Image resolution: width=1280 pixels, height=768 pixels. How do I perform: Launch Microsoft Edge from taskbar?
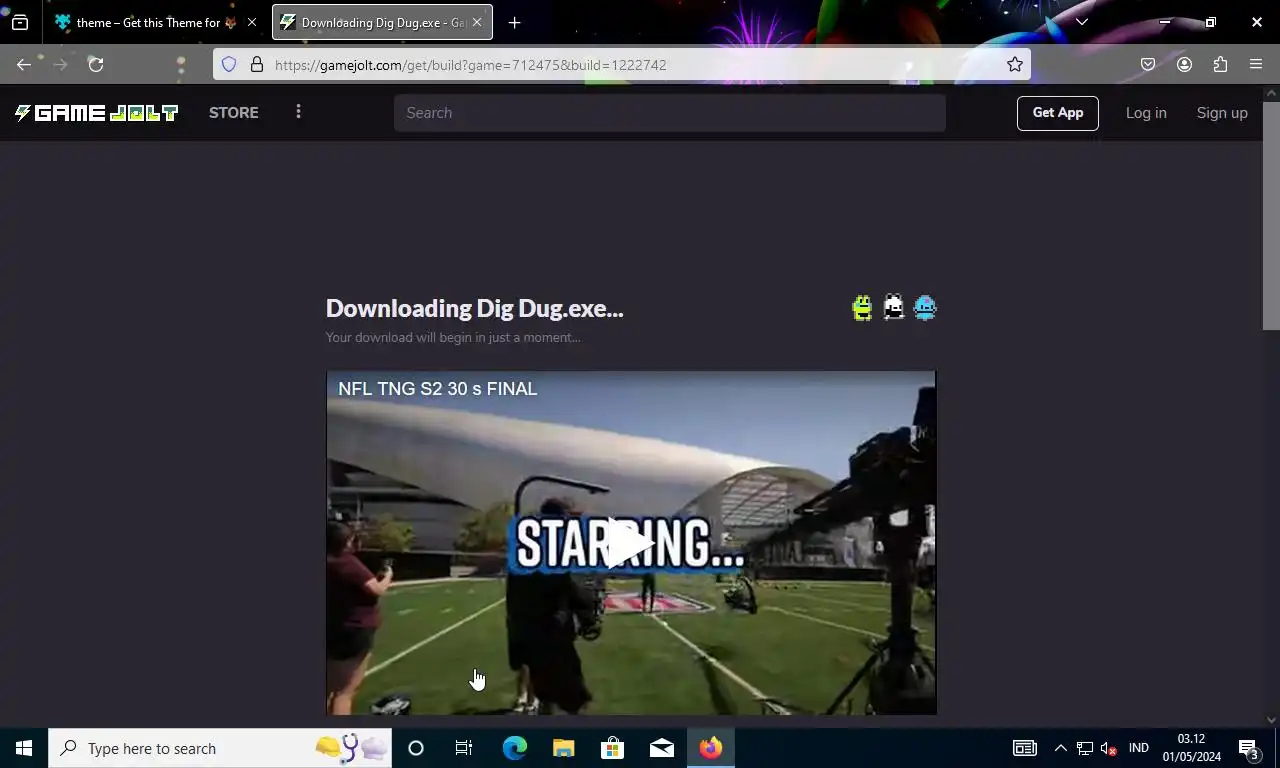514,748
